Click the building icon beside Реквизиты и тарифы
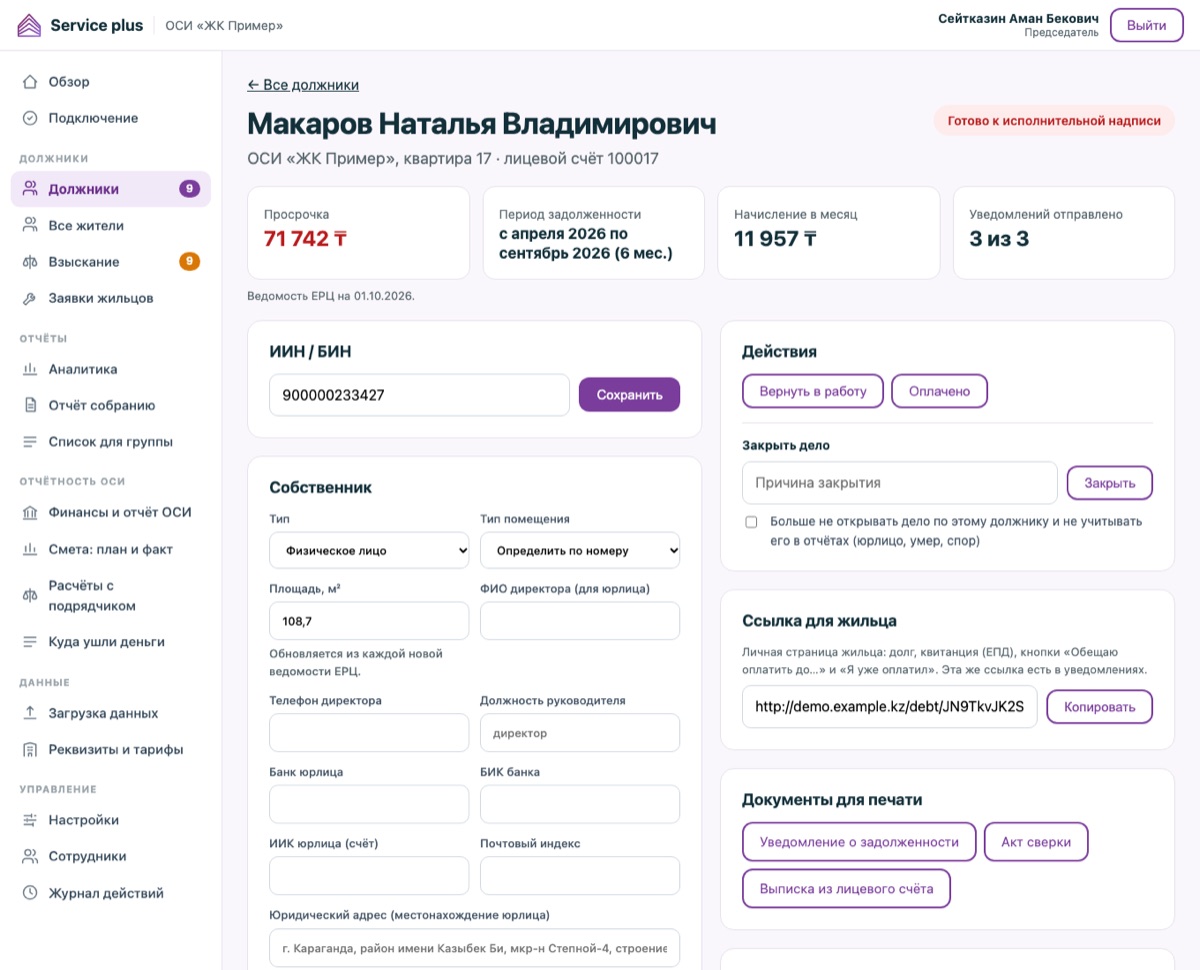This screenshot has height=970, width=1200. point(30,750)
